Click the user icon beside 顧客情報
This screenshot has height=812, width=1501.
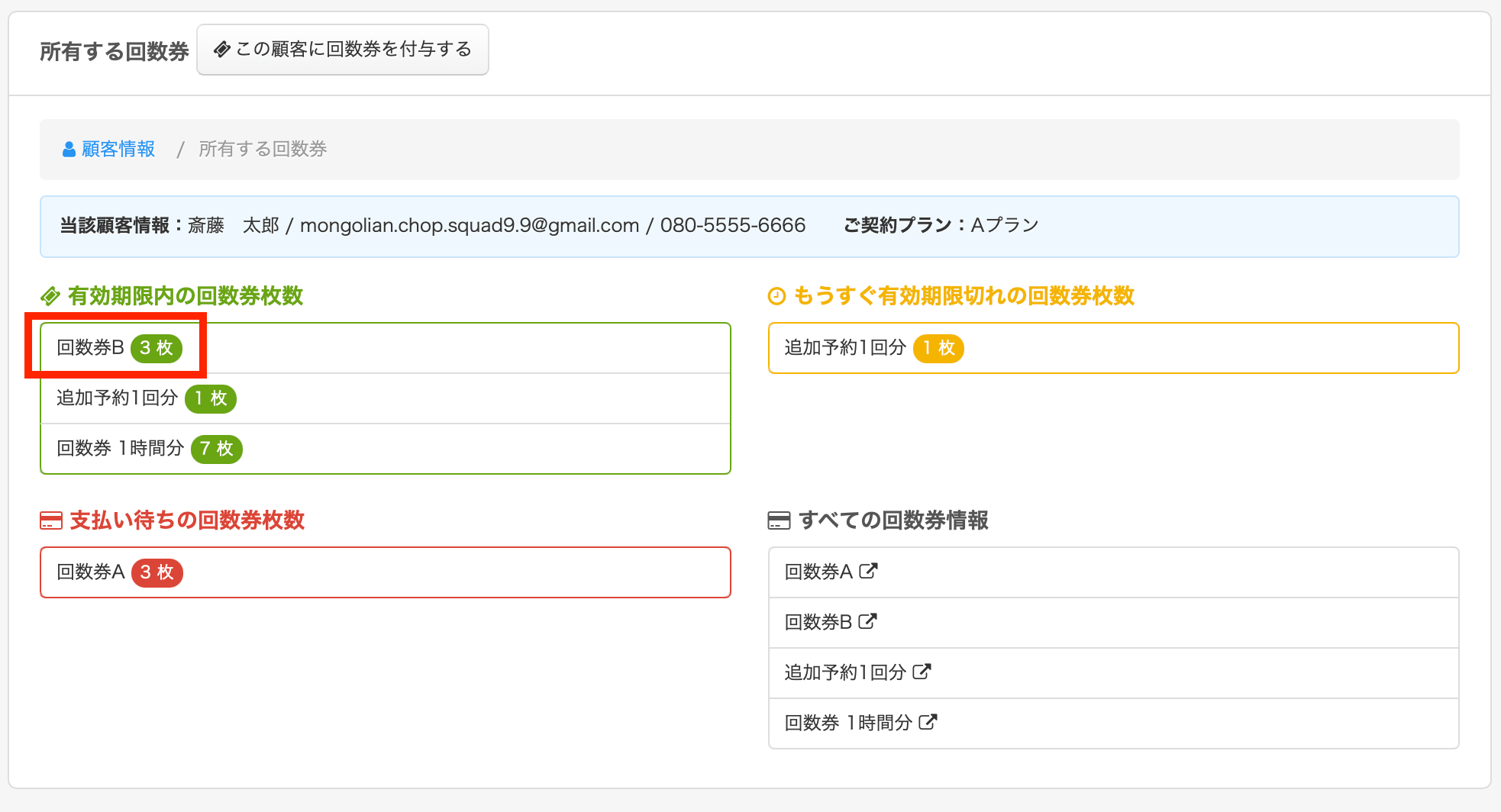(x=69, y=150)
